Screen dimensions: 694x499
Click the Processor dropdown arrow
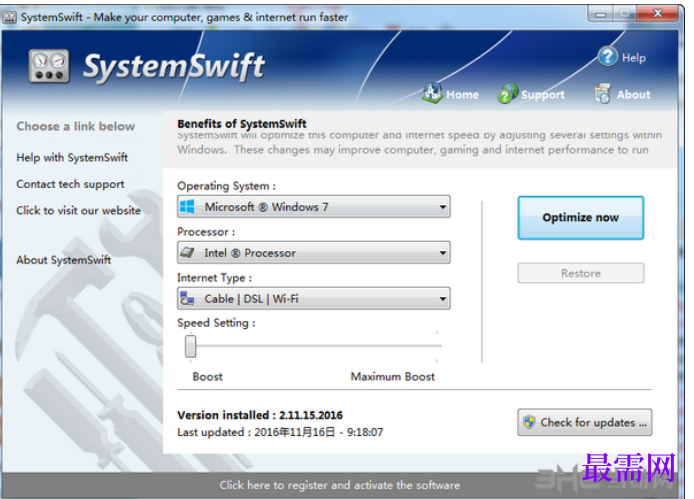(442, 253)
